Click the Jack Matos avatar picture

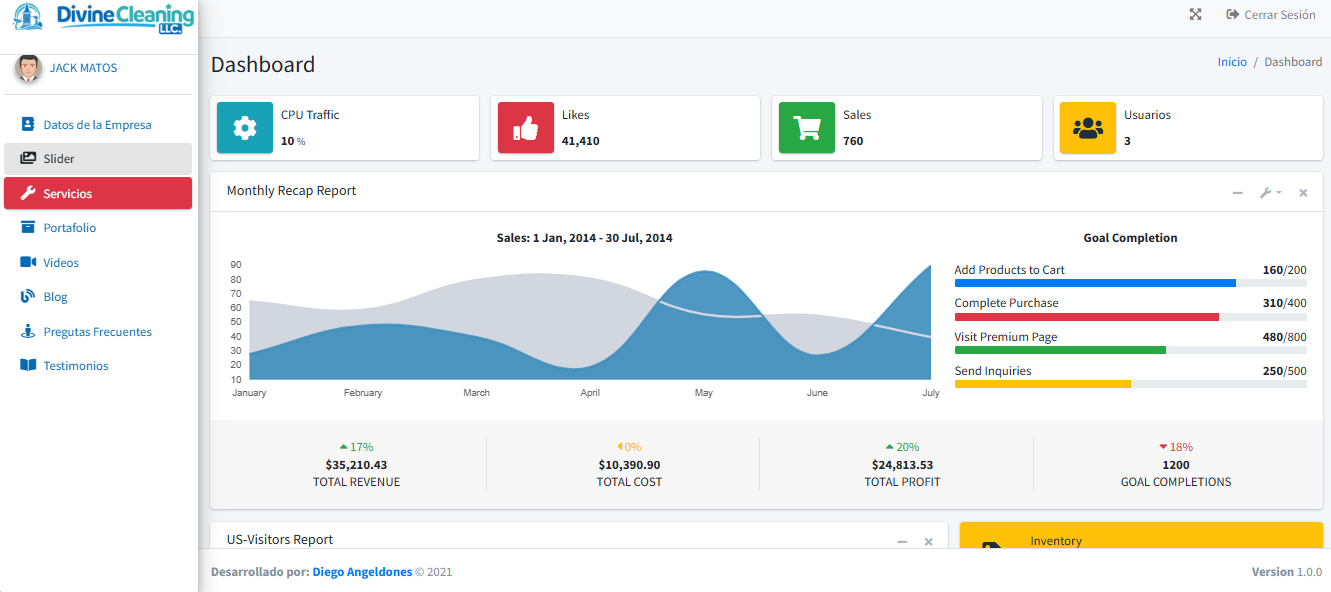[x=28, y=68]
